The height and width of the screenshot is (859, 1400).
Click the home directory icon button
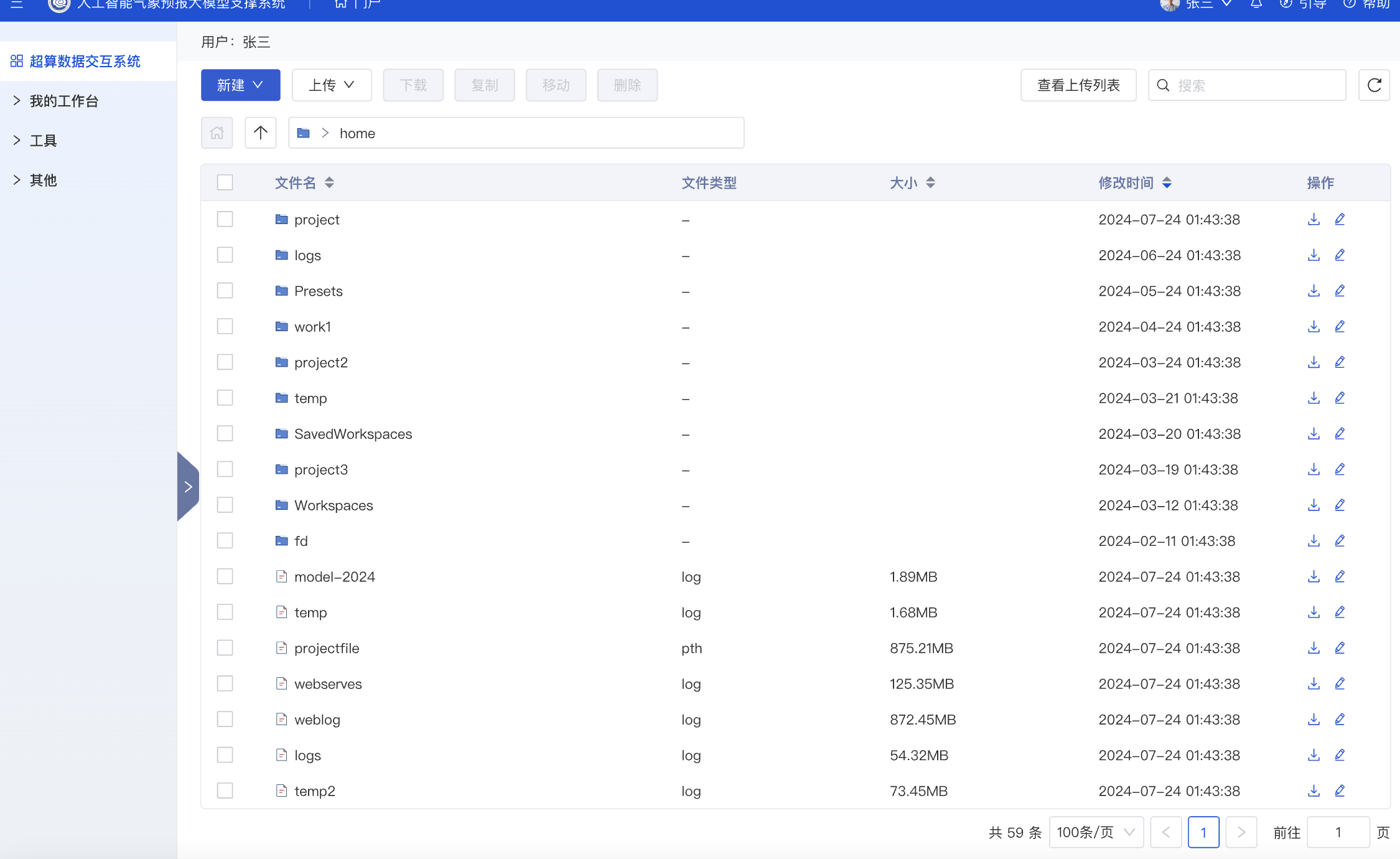pos(217,133)
